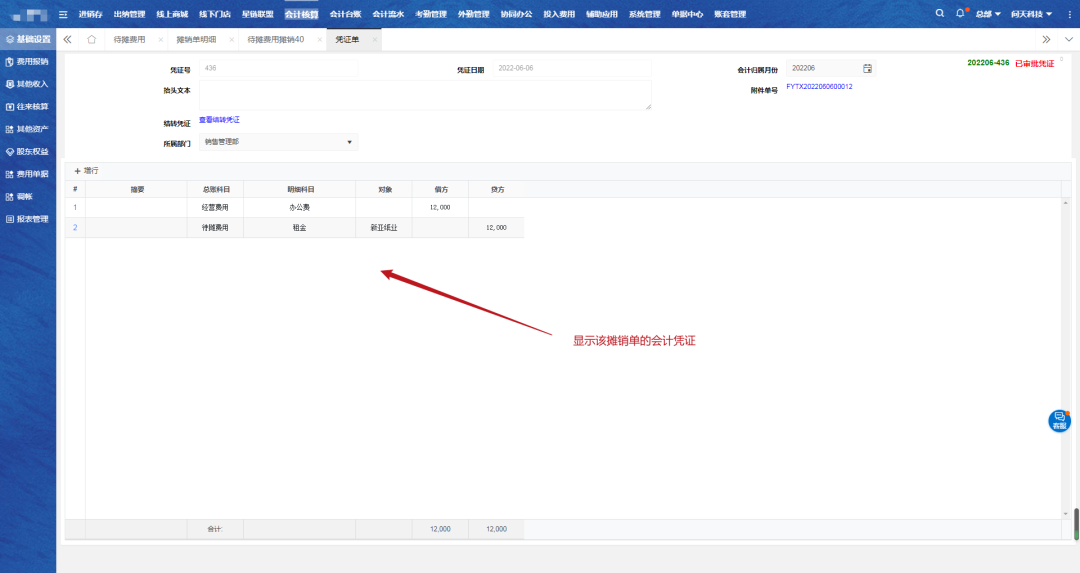Image resolution: width=1080 pixels, height=573 pixels.
Task: Expand the 向天科技 account dropdown
Action: [x=1031, y=14]
